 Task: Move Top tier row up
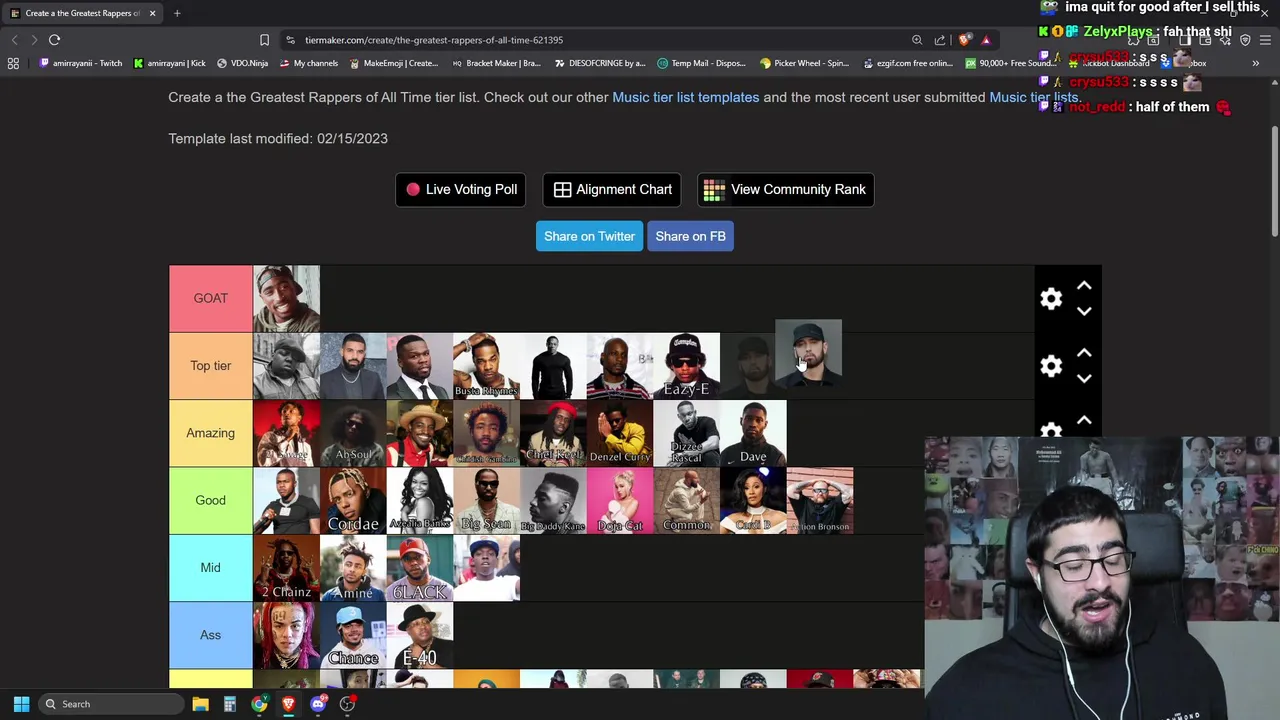pyautogui.click(x=1084, y=353)
